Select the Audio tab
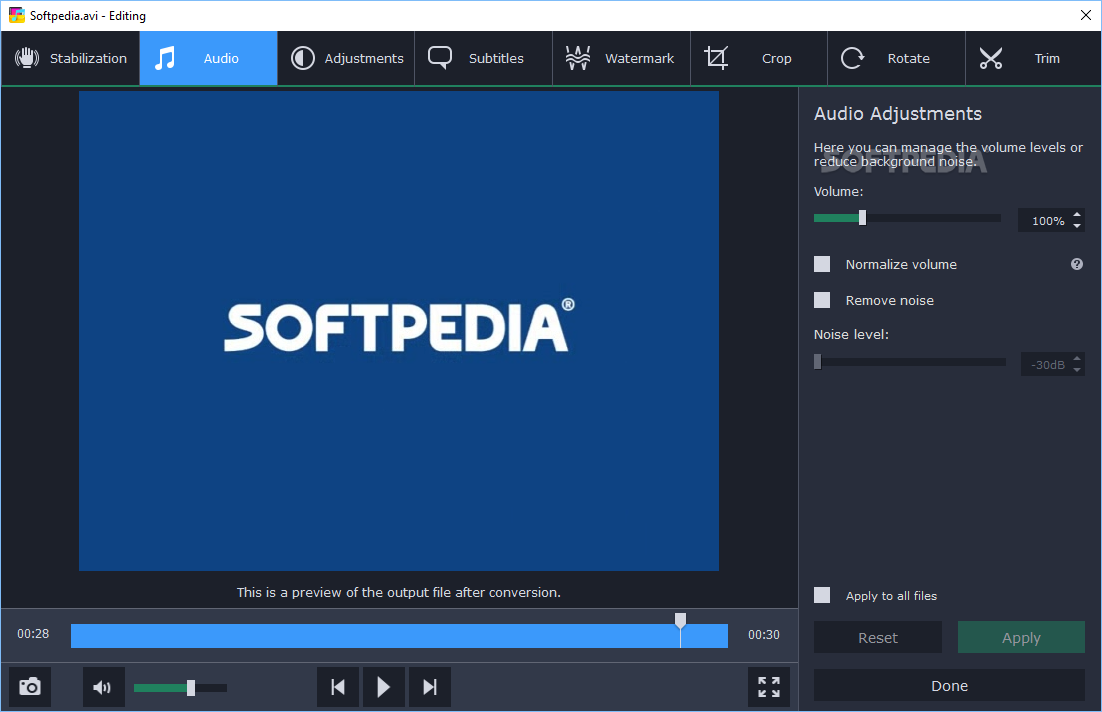Screen dimensions: 1102x712 coord(209,58)
